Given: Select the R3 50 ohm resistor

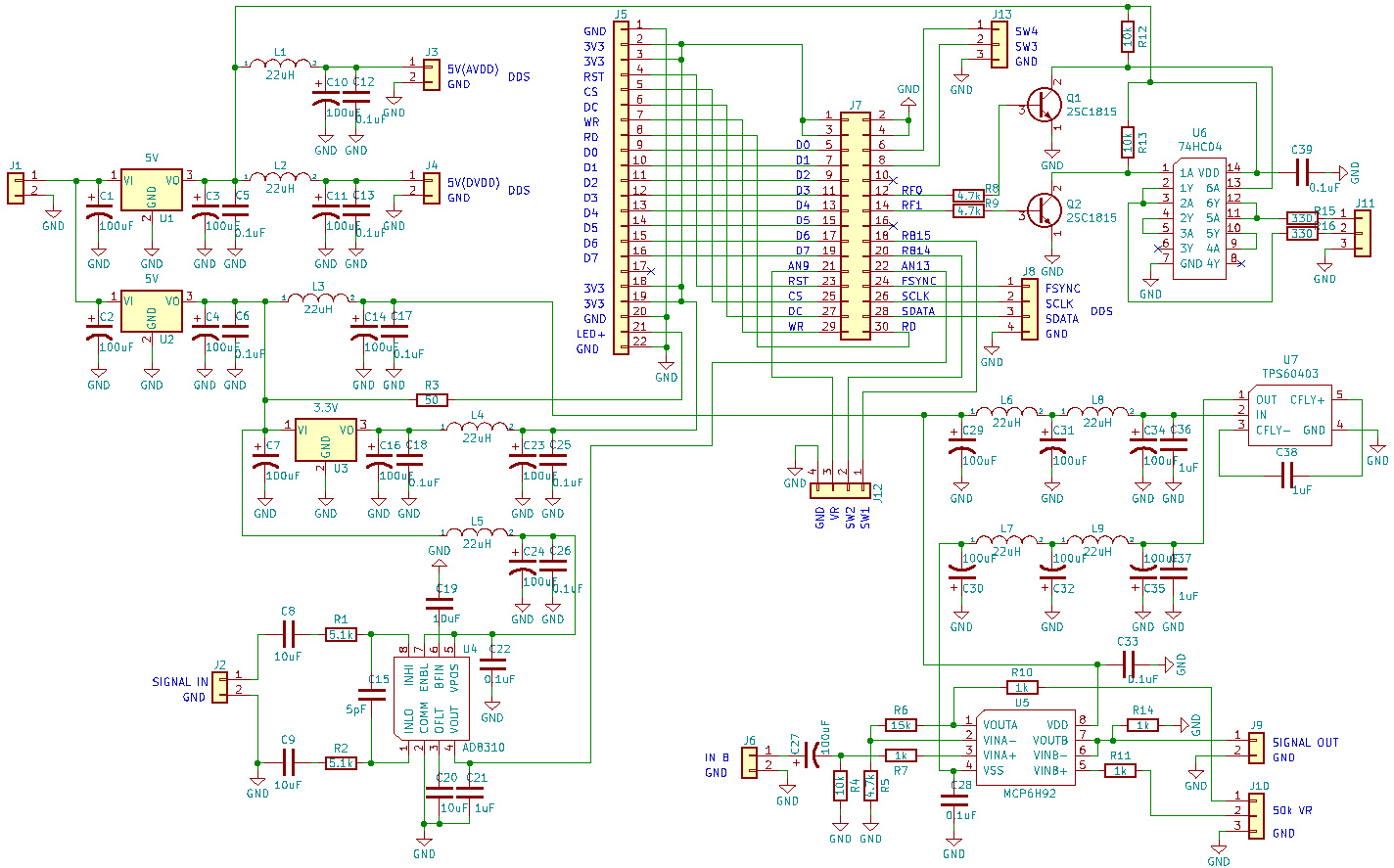Looking at the screenshot, I should pos(432,399).
